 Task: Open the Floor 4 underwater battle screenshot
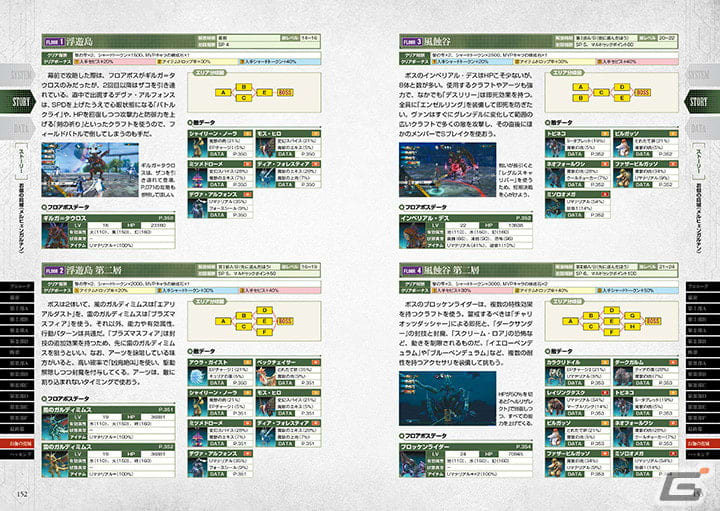448,398
